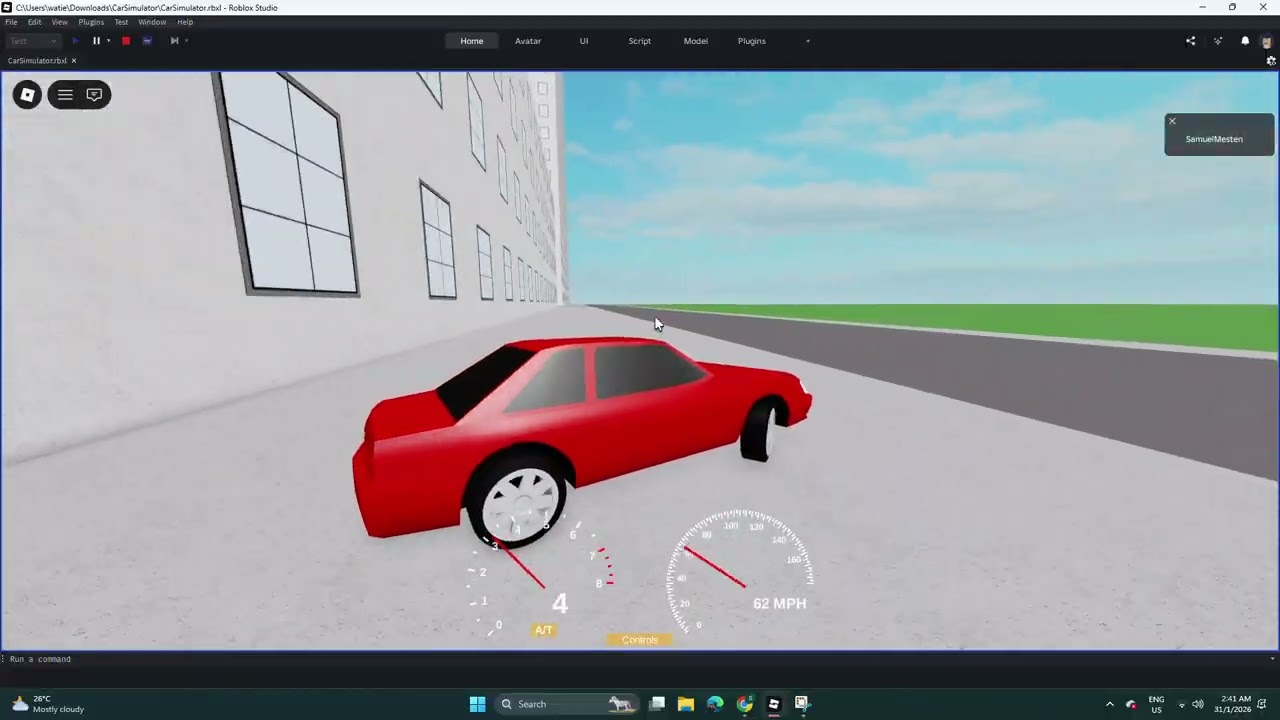Close the SamuelMesten player list panel
Viewport: 1280px width, 720px height.
[1172, 121]
